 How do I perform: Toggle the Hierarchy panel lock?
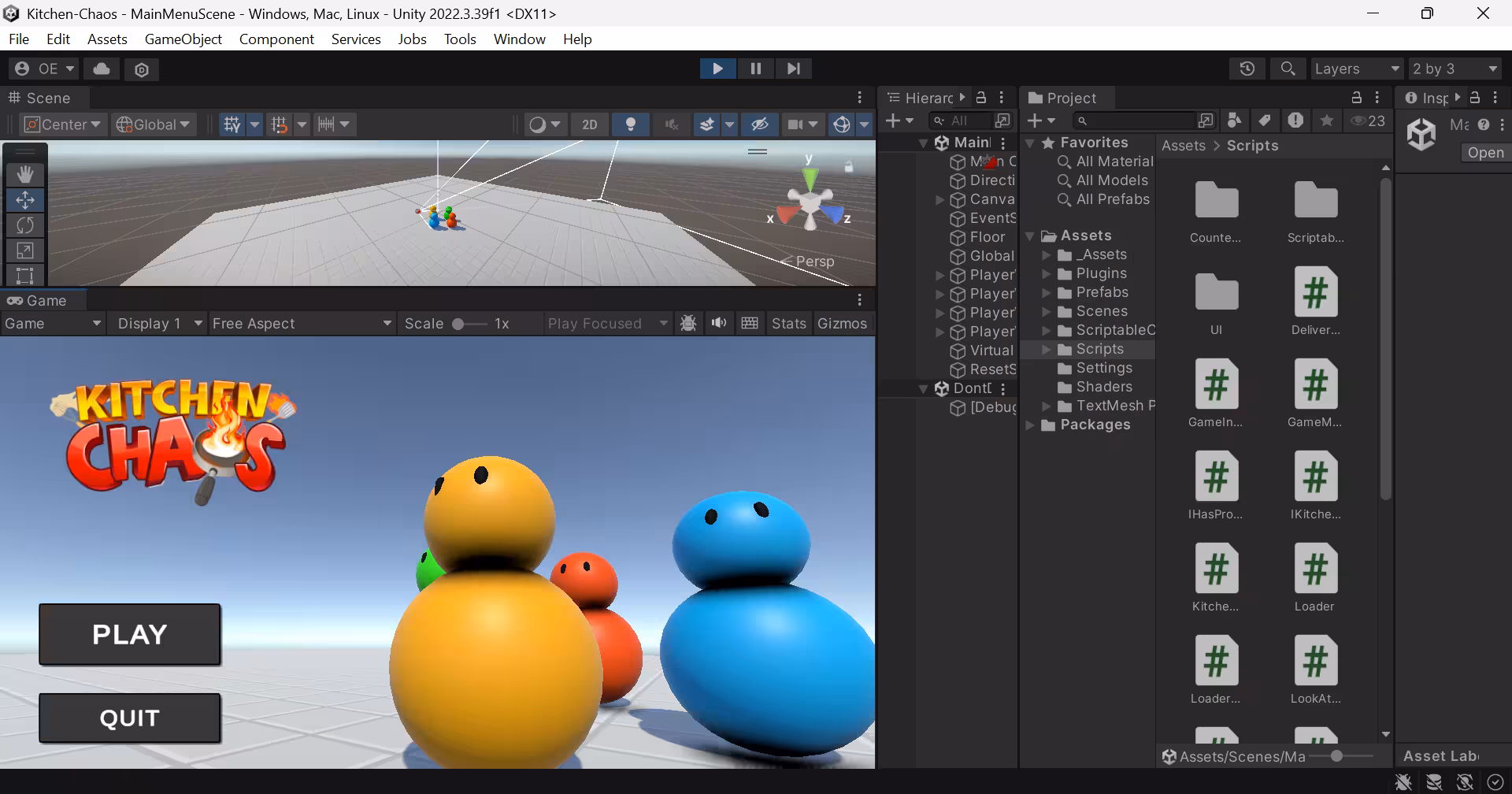pos(981,98)
